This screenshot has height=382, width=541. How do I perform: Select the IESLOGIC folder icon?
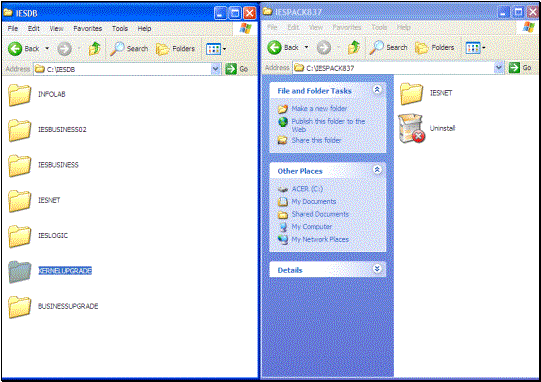19,236
